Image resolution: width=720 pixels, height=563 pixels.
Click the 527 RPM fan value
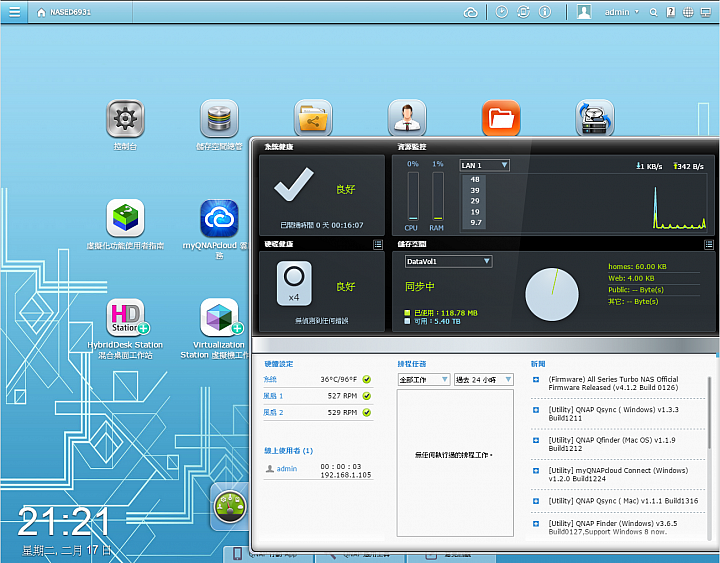[342, 396]
